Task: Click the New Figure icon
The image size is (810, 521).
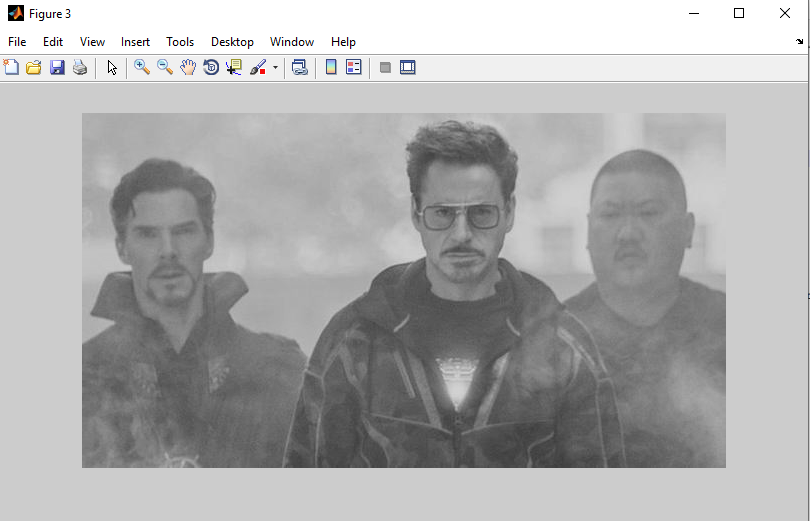Action: coord(12,68)
